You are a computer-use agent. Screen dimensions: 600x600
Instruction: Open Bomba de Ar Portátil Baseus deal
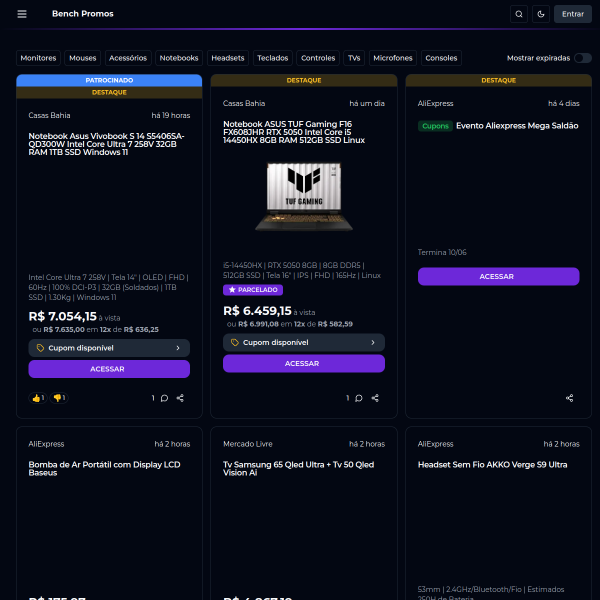coord(104,468)
